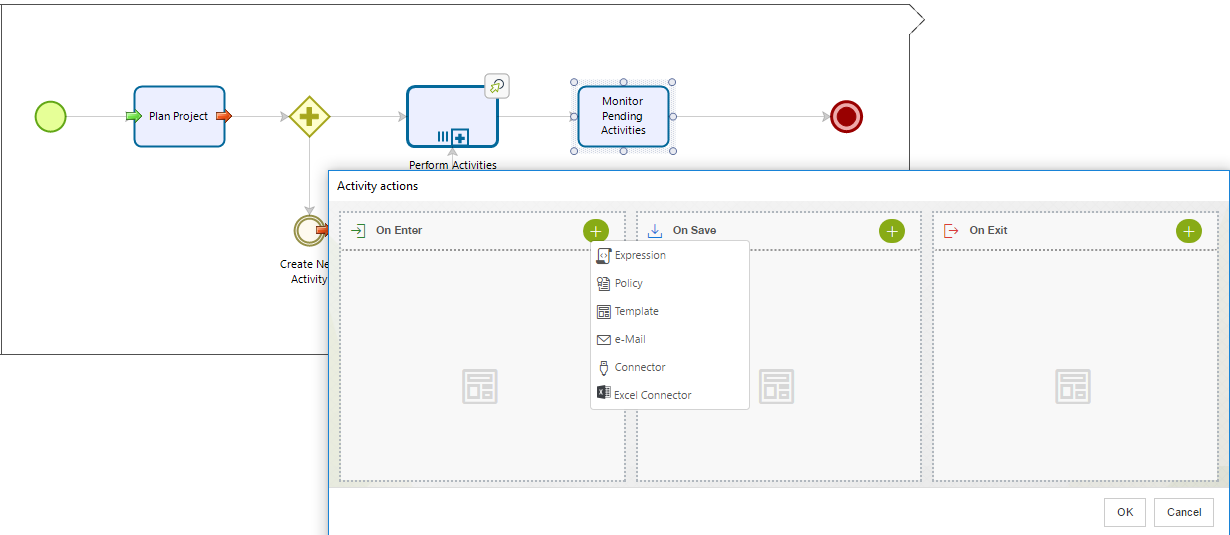Pick Connector from the action menu
This screenshot has width=1230, height=535.
[x=640, y=368]
